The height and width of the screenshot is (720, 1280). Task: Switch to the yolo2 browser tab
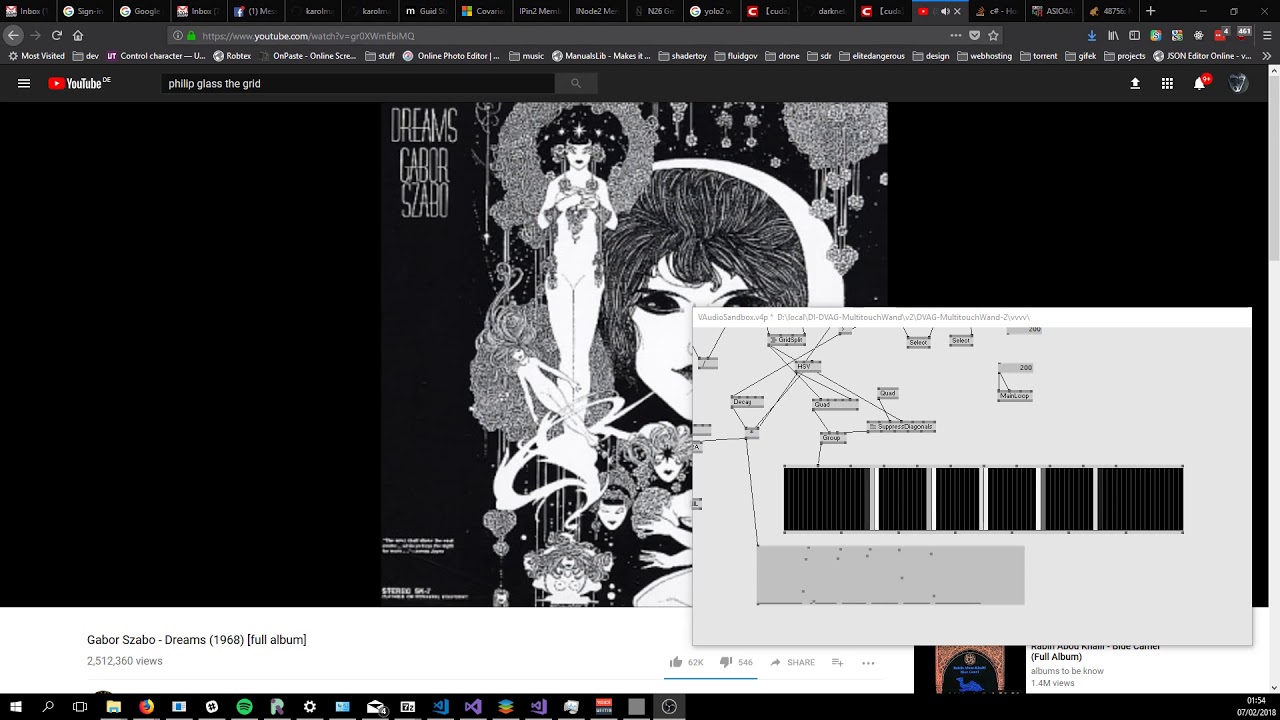(711, 11)
